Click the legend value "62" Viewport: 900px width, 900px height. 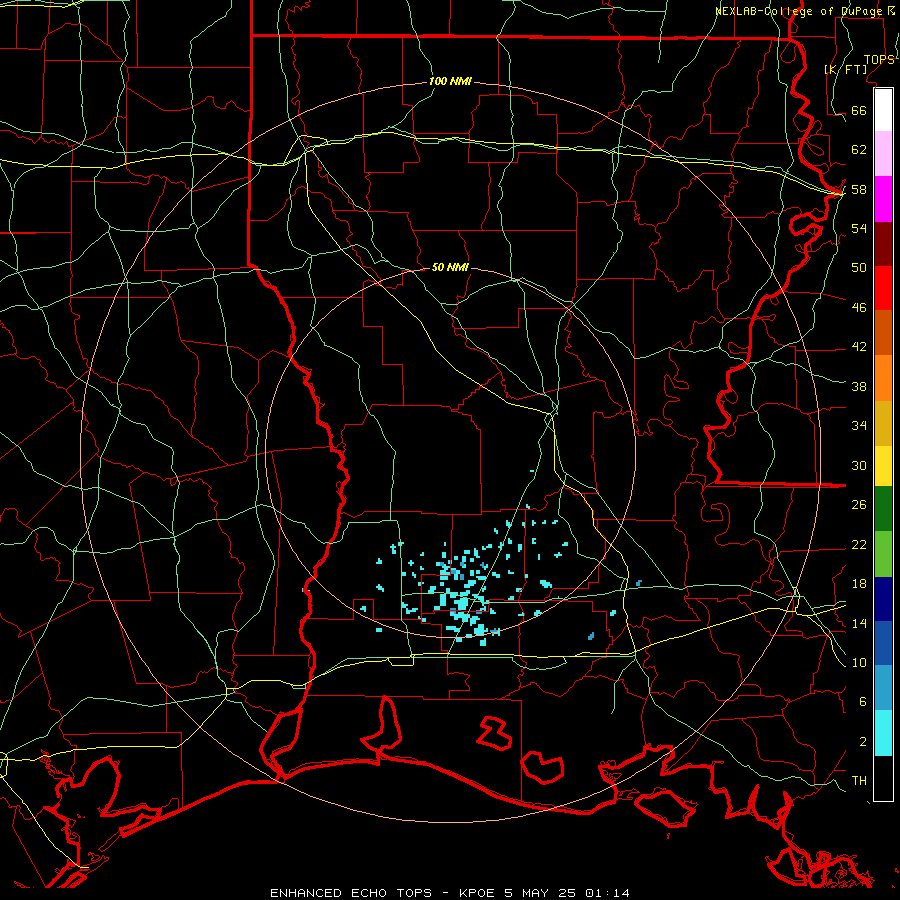coord(859,150)
